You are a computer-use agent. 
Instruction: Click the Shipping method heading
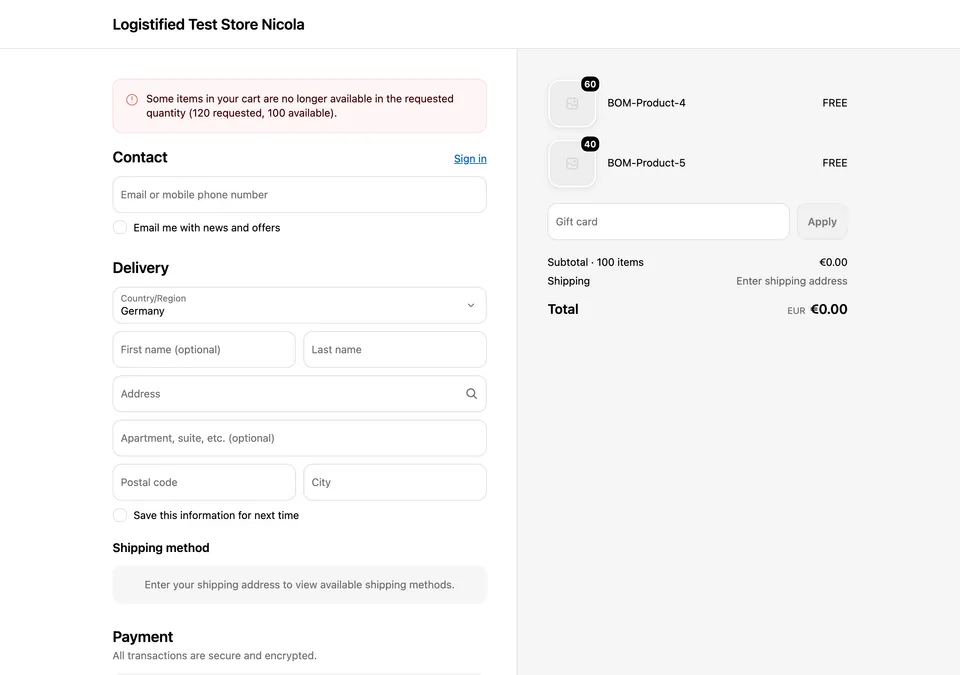(161, 548)
